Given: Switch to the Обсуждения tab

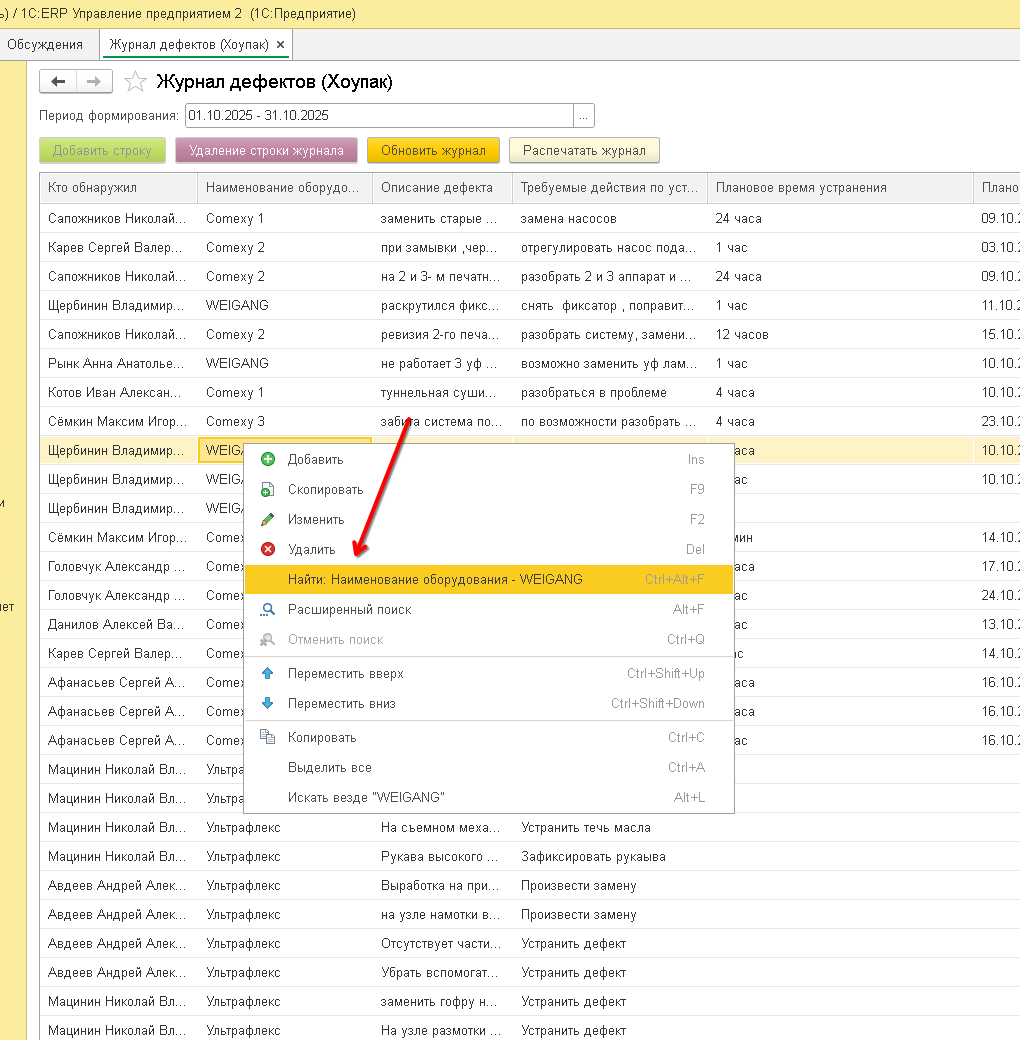Looking at the screenshot, I should tap(45, 45).
